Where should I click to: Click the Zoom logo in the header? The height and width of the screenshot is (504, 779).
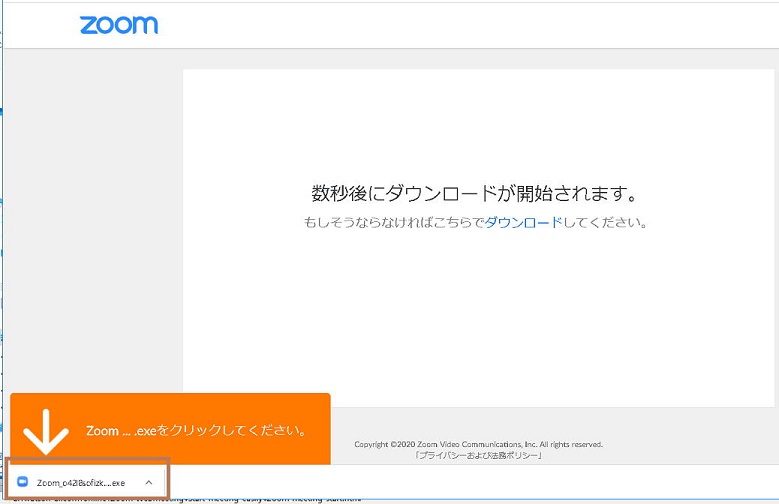tap(119, 25)
